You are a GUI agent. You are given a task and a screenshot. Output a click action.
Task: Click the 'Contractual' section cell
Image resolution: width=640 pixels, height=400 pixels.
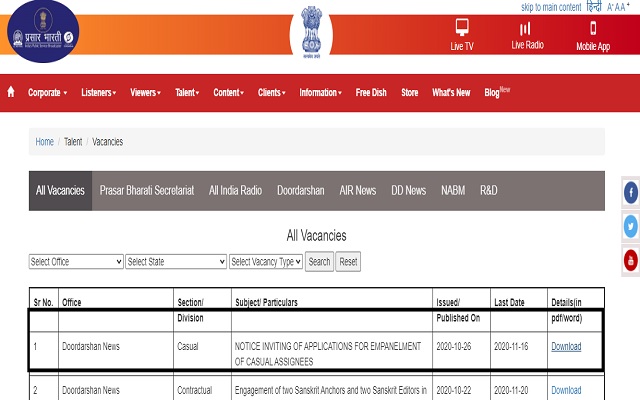(x=194, y=391)
